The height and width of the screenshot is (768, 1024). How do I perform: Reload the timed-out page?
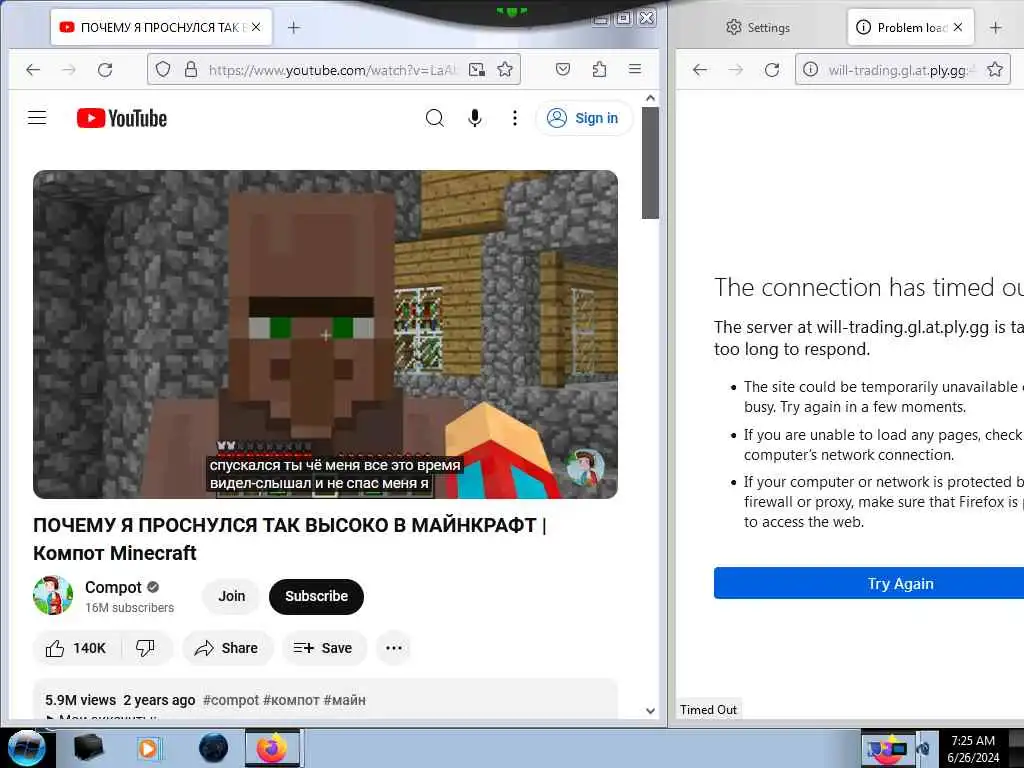tap(771, 69)
